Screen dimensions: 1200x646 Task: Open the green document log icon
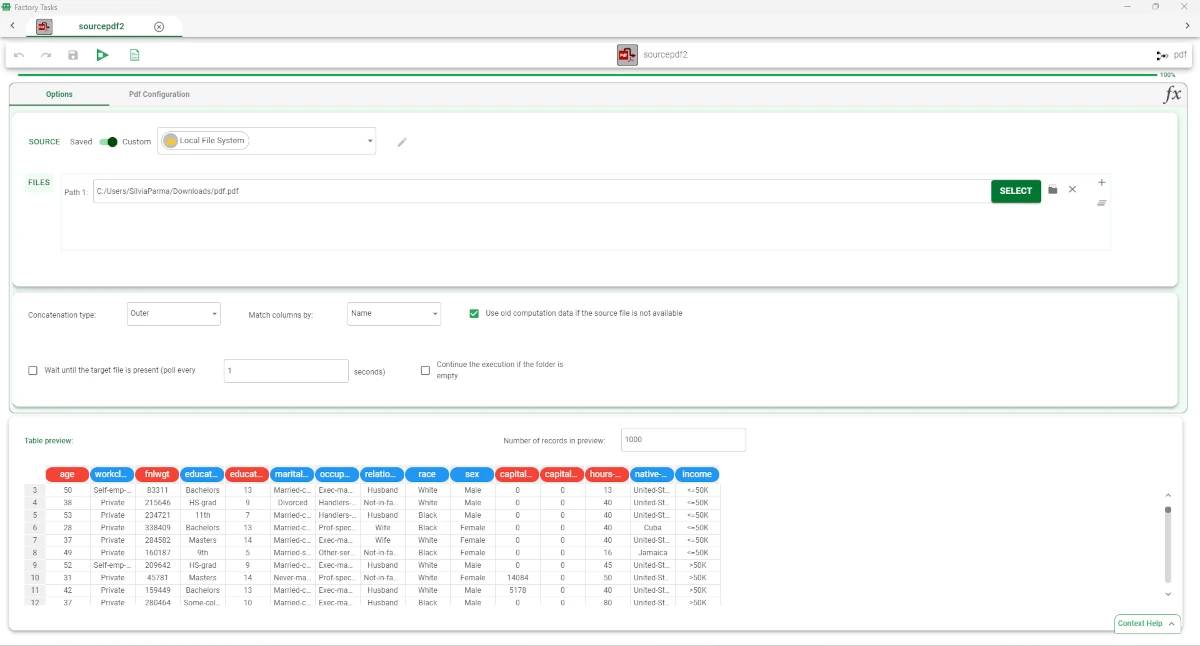[x=134, y=55]
